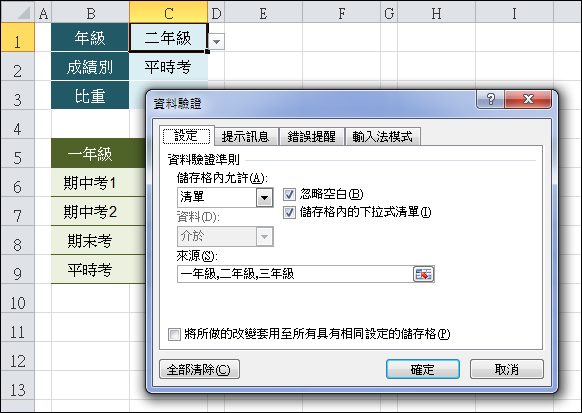The height and width of the screenshot is (413, 582).
Task: Toggle the 忽略空白 checkbox
Action: (x=289, y=194)
